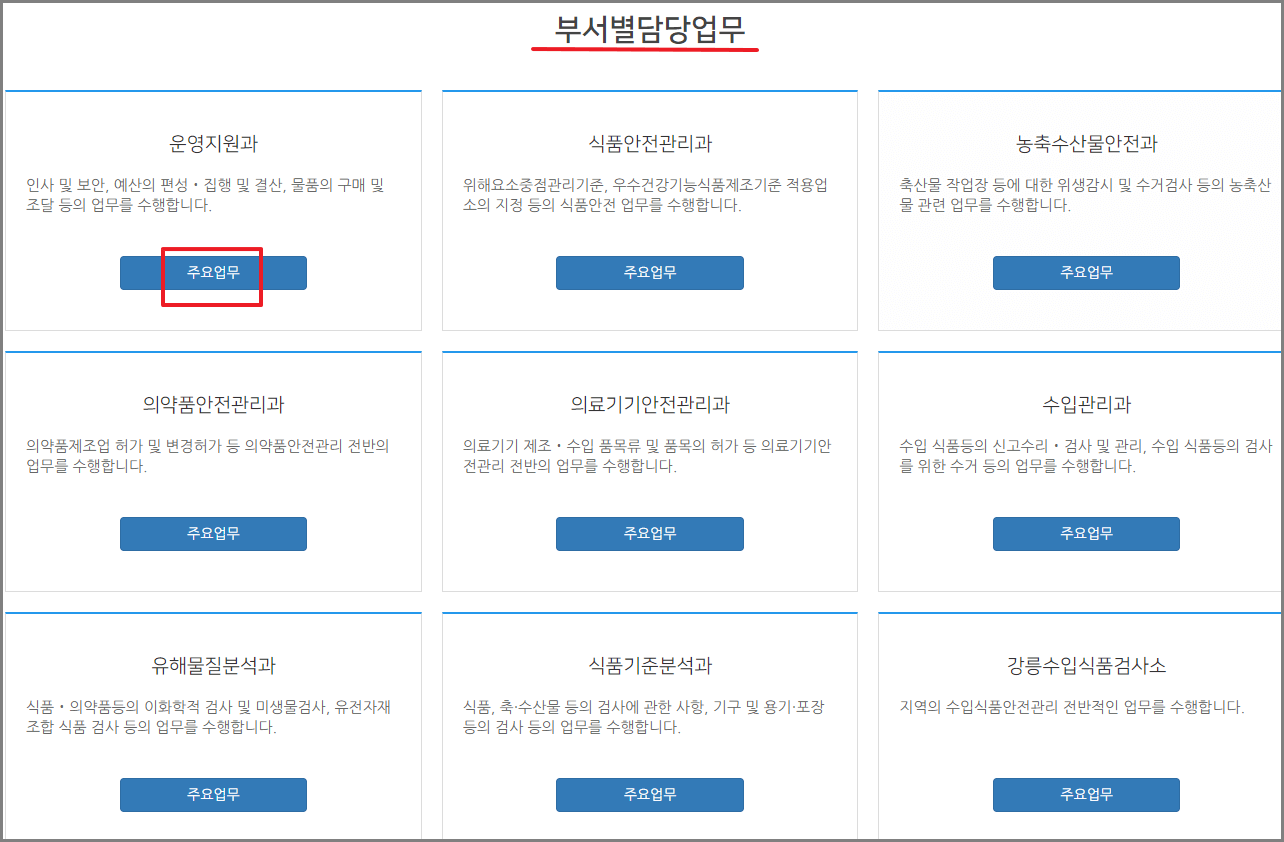Image resolution: width=1284 pixels, height=842 pixels.
Task: Click 주요업무 button under 수입관리과
Action: click(1085, 533)
